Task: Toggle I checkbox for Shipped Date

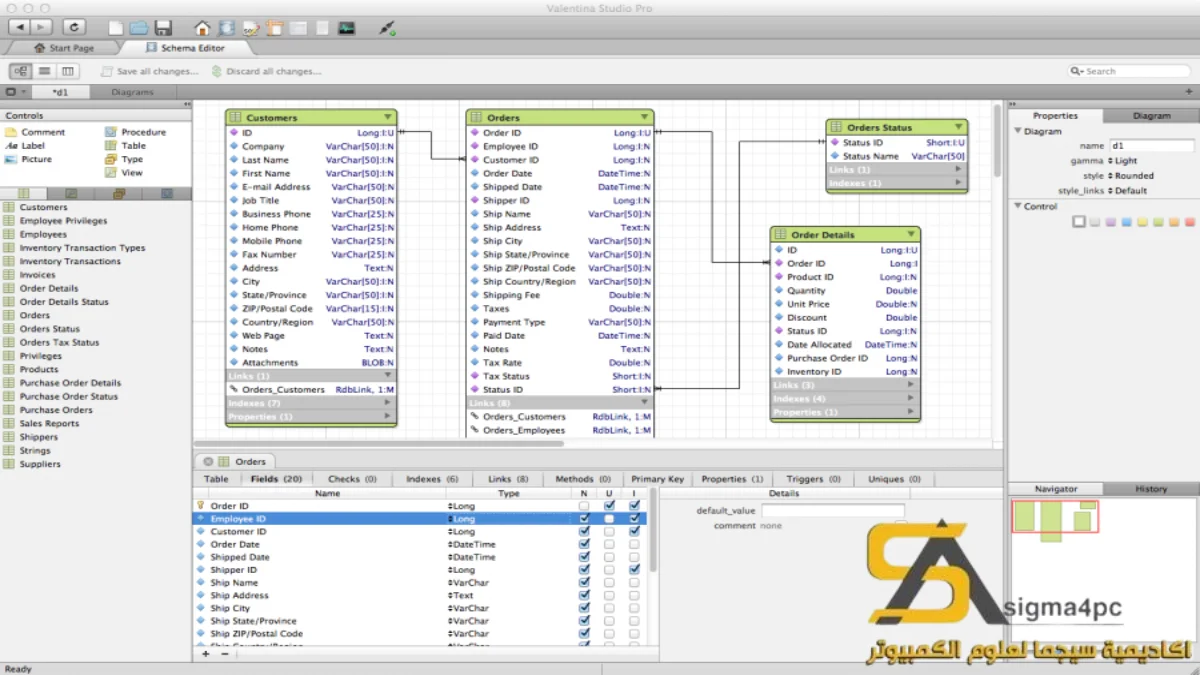Action: pyautogui.click(x=634, y=557)
